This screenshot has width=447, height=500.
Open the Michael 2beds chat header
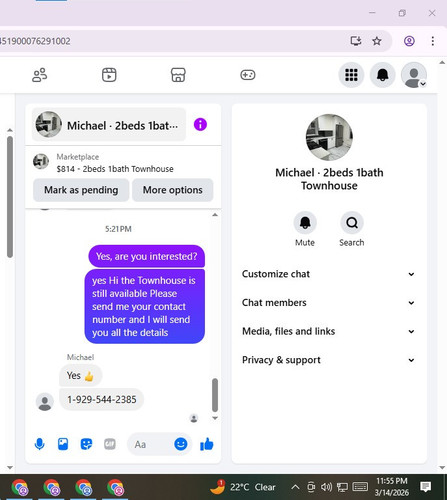[109, 125]
